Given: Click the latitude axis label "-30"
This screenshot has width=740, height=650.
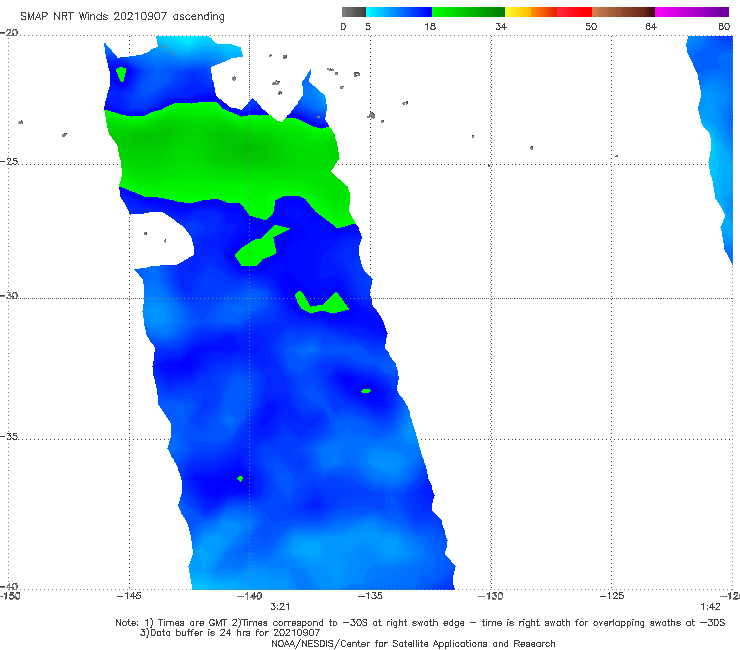Looking at the screenshot, I should 9,295.
